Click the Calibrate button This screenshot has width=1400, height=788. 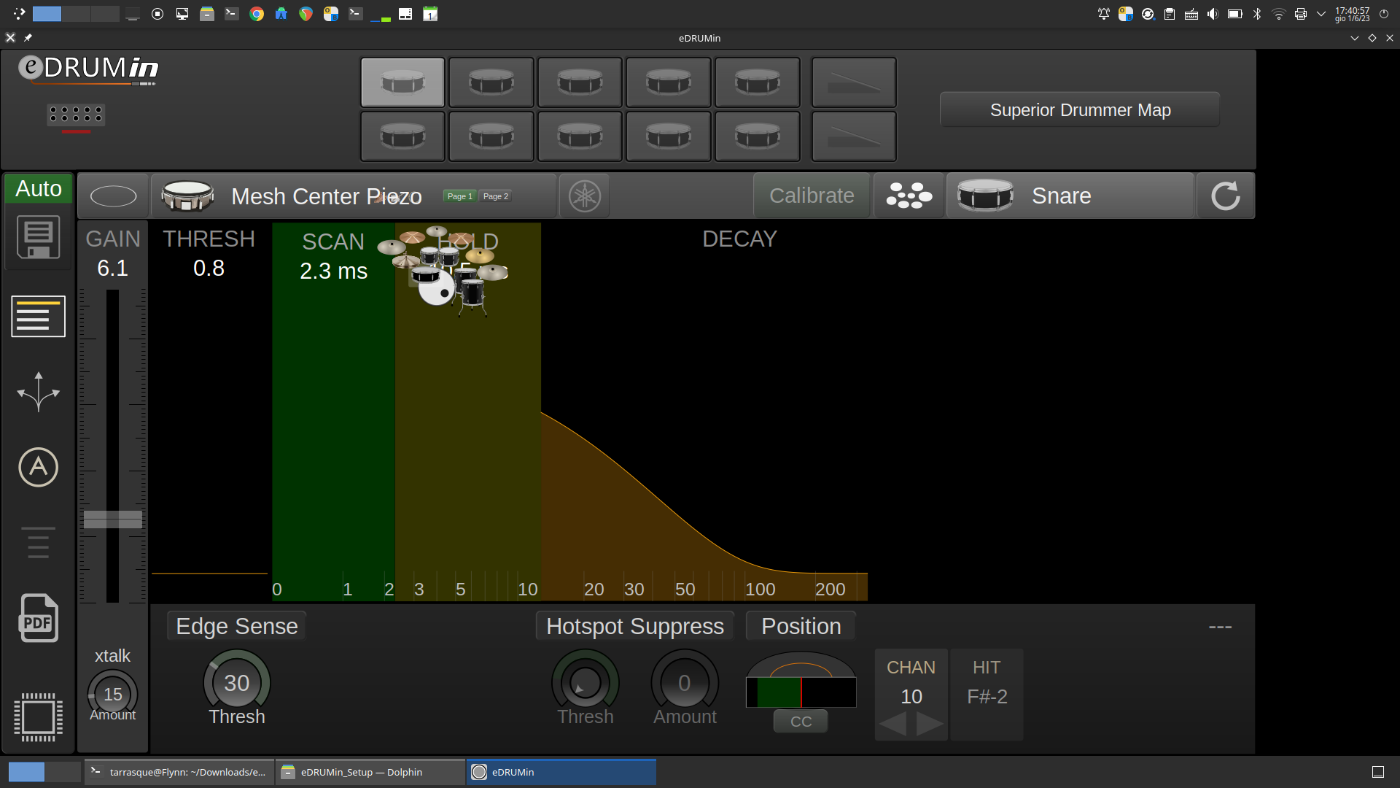click(812, 196)
